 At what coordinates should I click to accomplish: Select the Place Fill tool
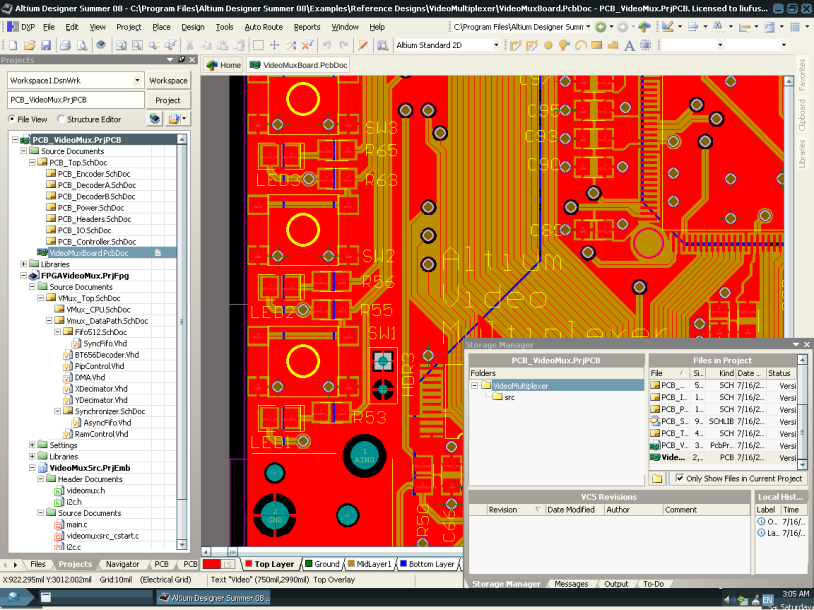(596, 46)
